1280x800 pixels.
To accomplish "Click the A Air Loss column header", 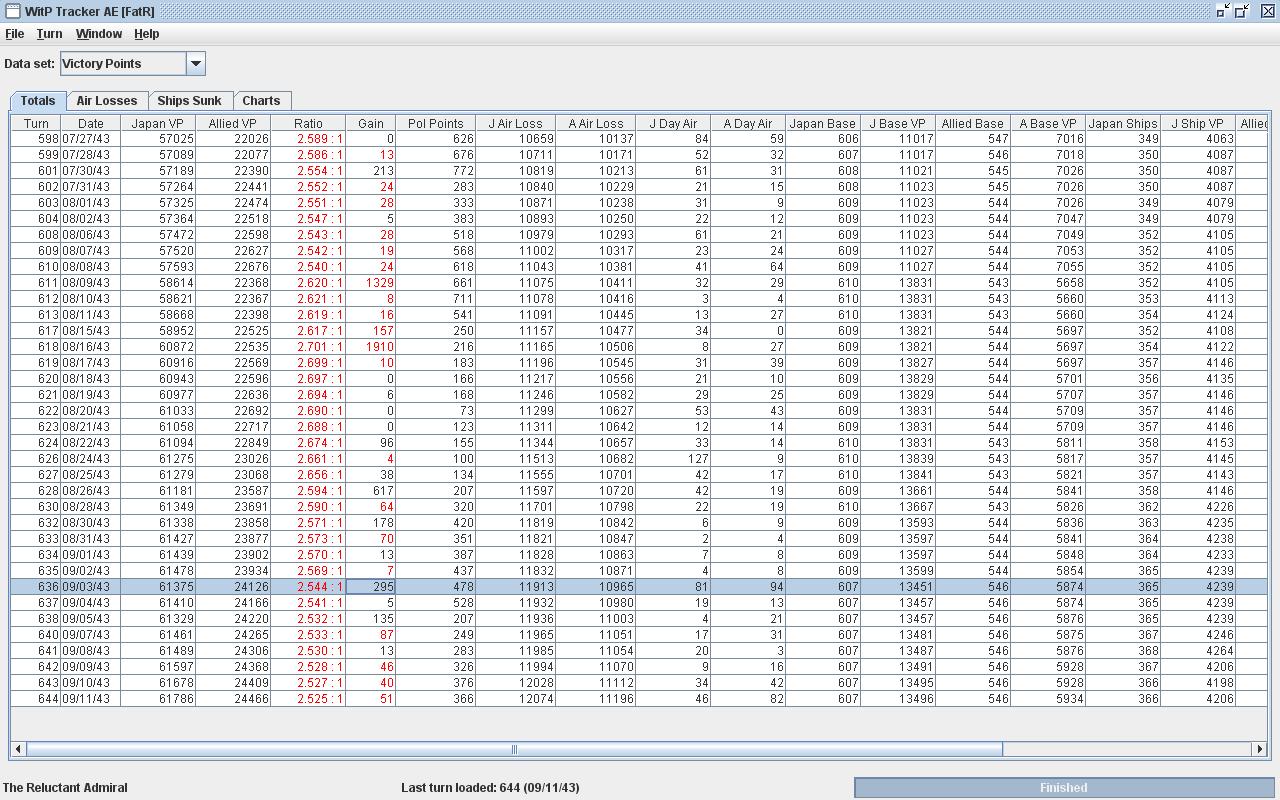I will pos(595,124).
